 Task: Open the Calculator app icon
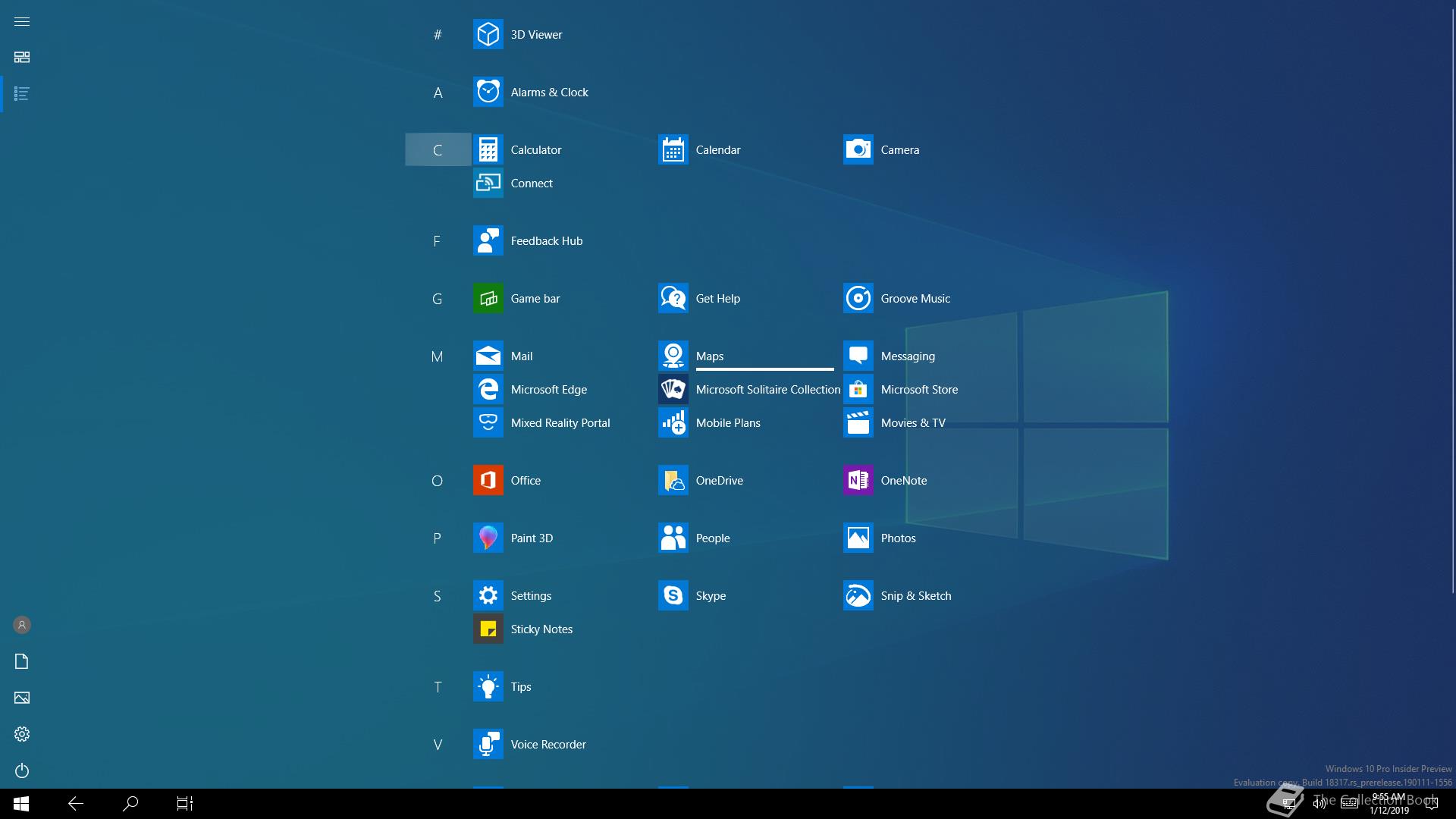tap(488, 149)
